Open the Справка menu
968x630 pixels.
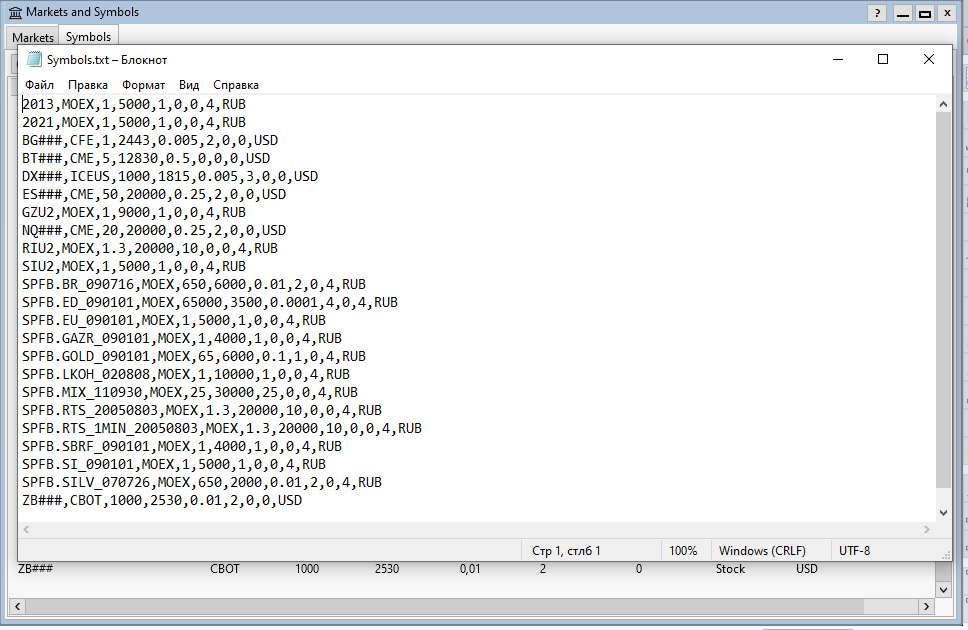tap(235, 84)
